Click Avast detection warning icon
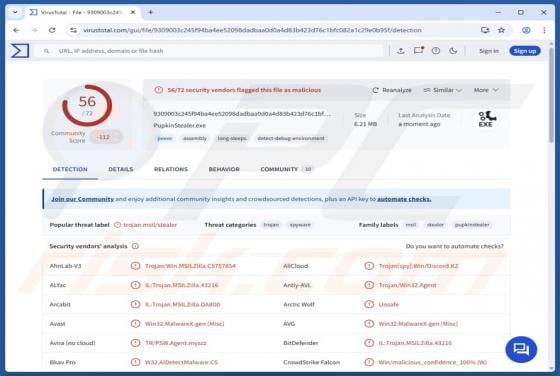Image resolution: width=560 pixels, height=376 pixels. (135, 324)
